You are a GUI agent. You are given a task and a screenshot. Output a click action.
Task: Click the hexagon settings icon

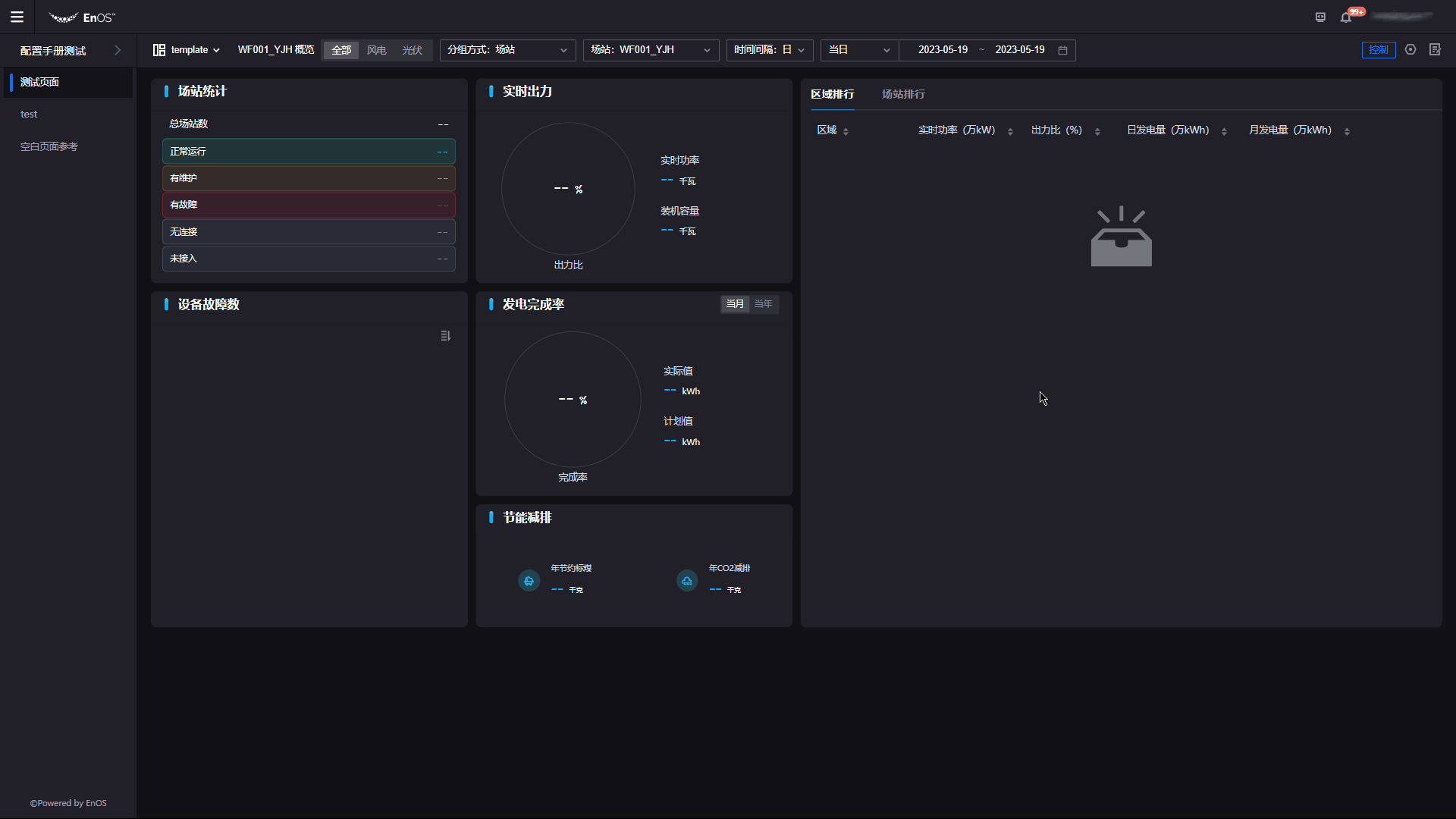1410,49
